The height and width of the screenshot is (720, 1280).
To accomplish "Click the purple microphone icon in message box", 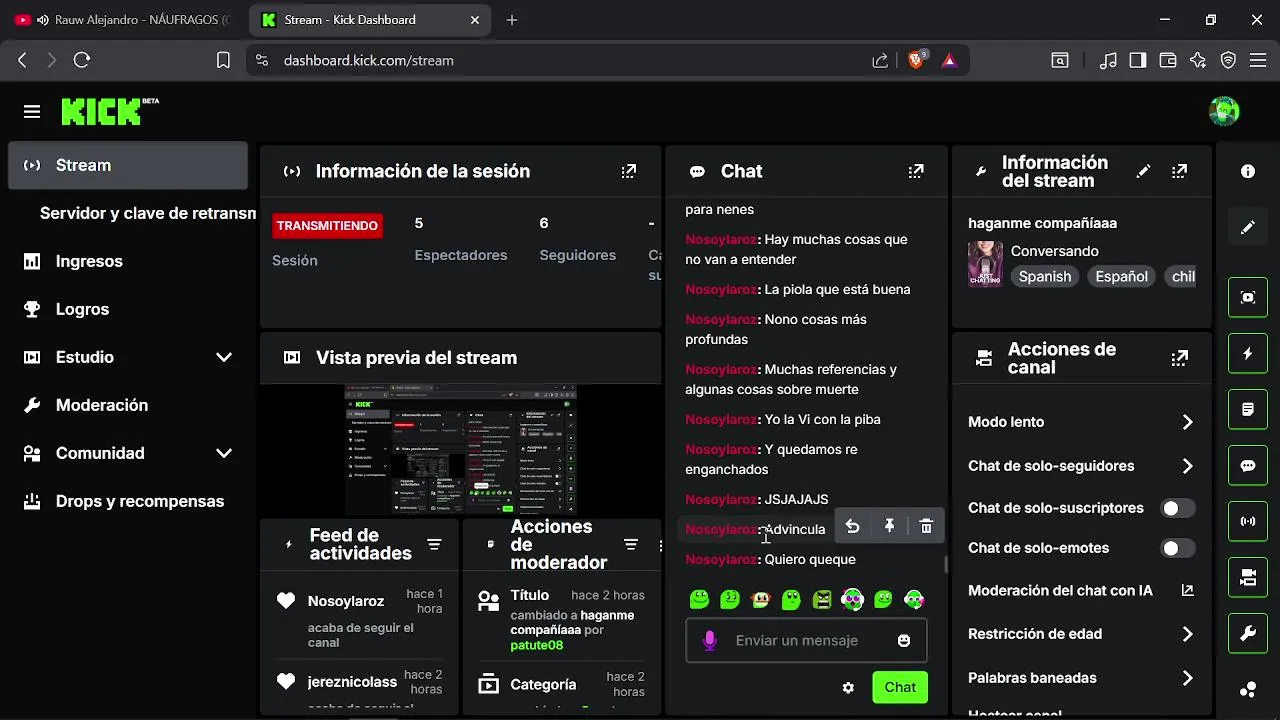I will click(x=709, y=640).
